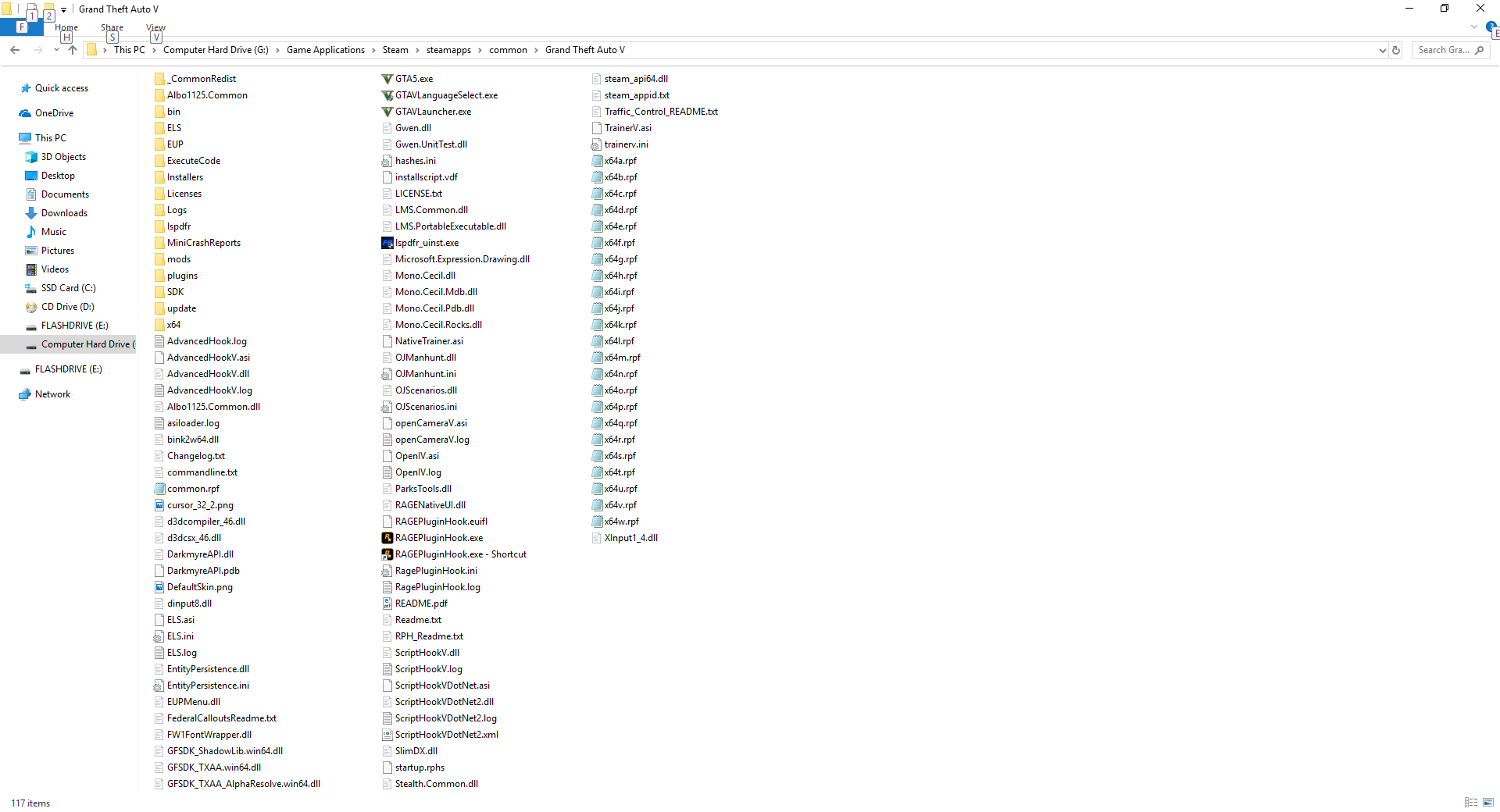This screenshot has height=812, width=1500.
Task: Click the GTA5.exe application icon
Action: point(387,79)
